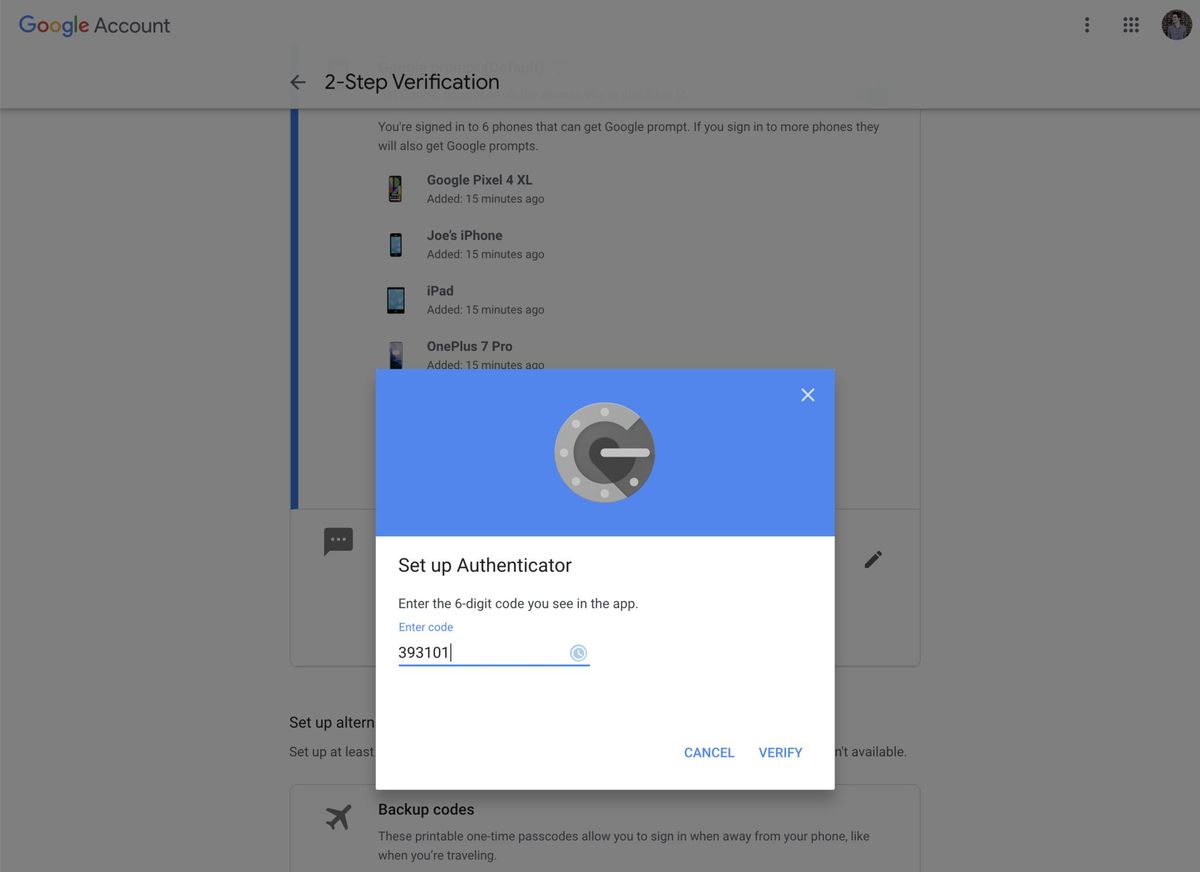Click the Enter code input field
Screen dimensions: 1200x872
[470, 652]
